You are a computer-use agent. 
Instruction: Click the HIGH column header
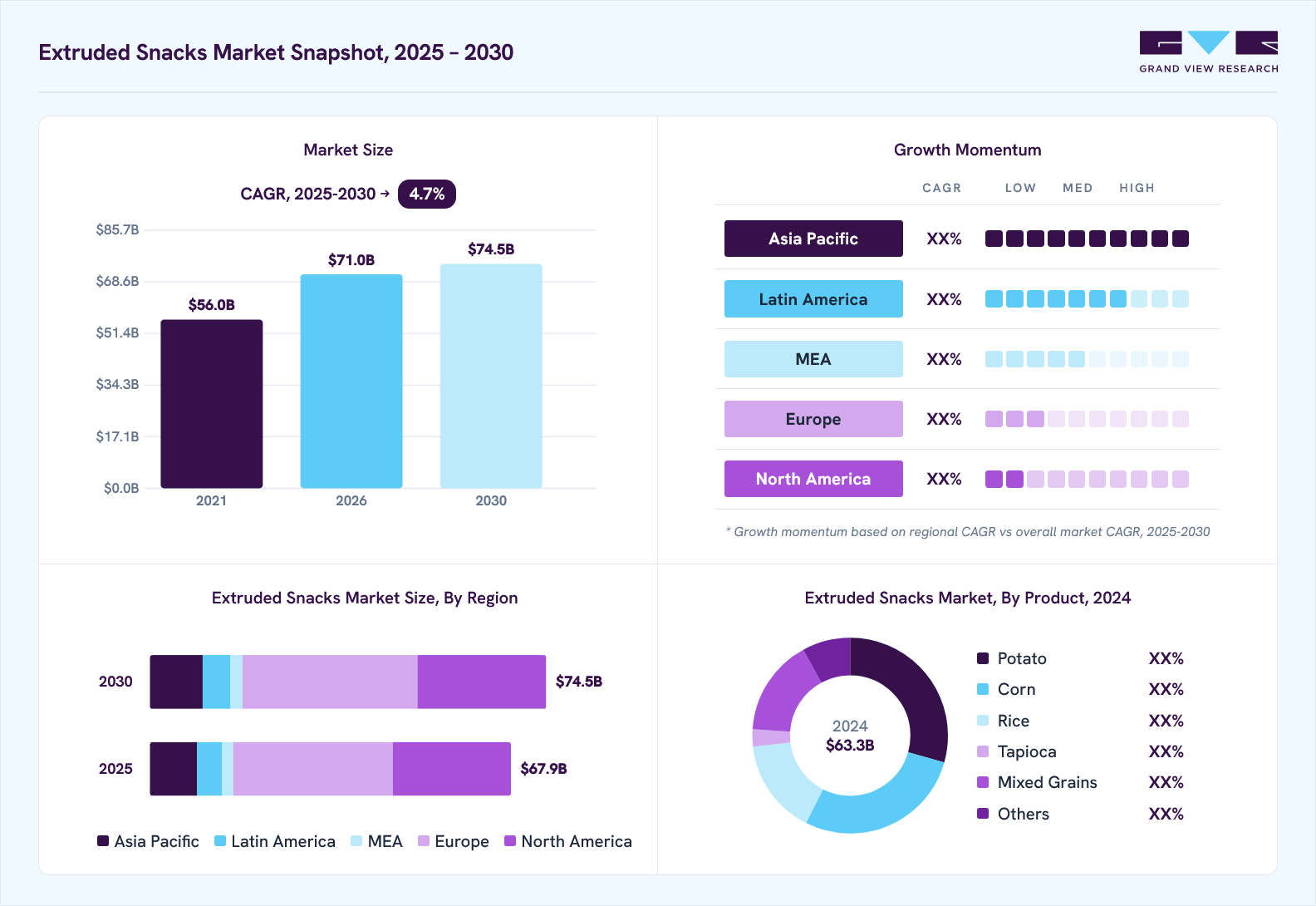(x=1137, y=188)
